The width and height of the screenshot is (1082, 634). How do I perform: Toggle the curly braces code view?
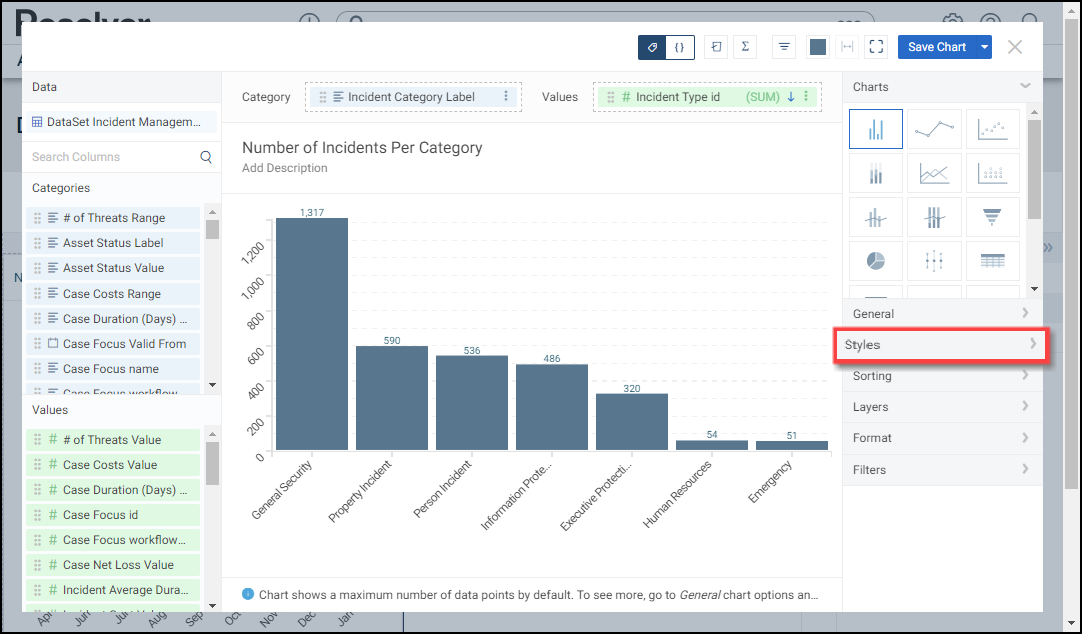680,47
